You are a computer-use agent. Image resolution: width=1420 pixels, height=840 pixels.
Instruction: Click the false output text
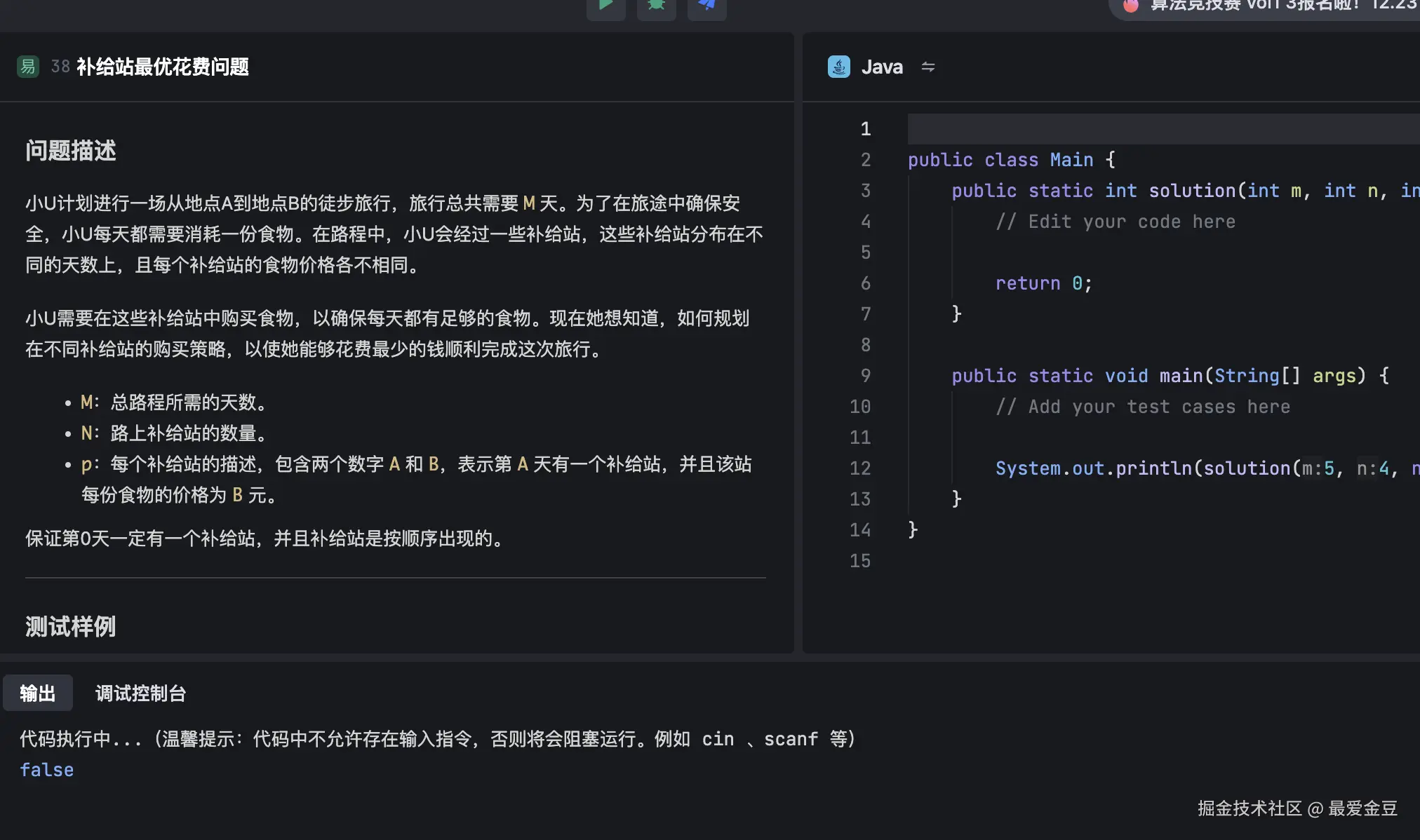(x=46, y=769)
